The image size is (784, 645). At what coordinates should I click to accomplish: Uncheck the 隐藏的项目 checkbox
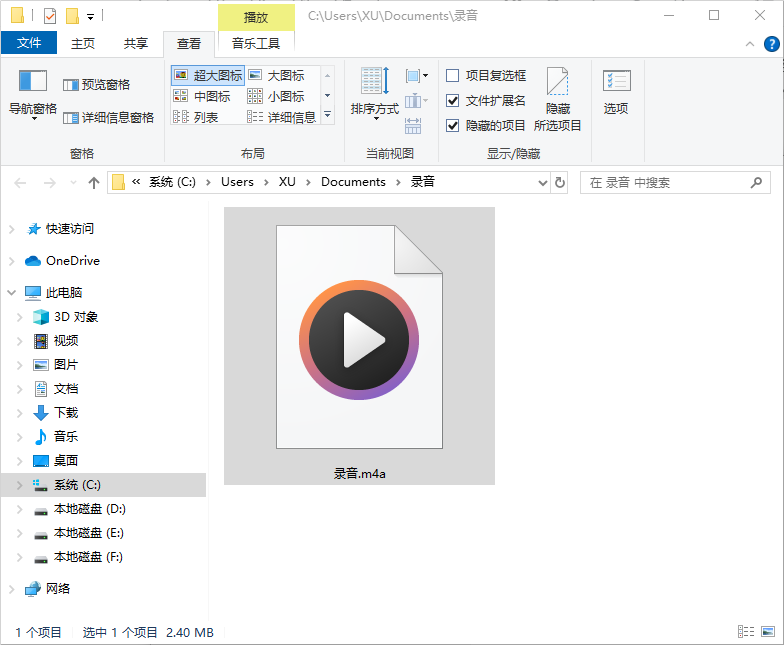[453, 126]
